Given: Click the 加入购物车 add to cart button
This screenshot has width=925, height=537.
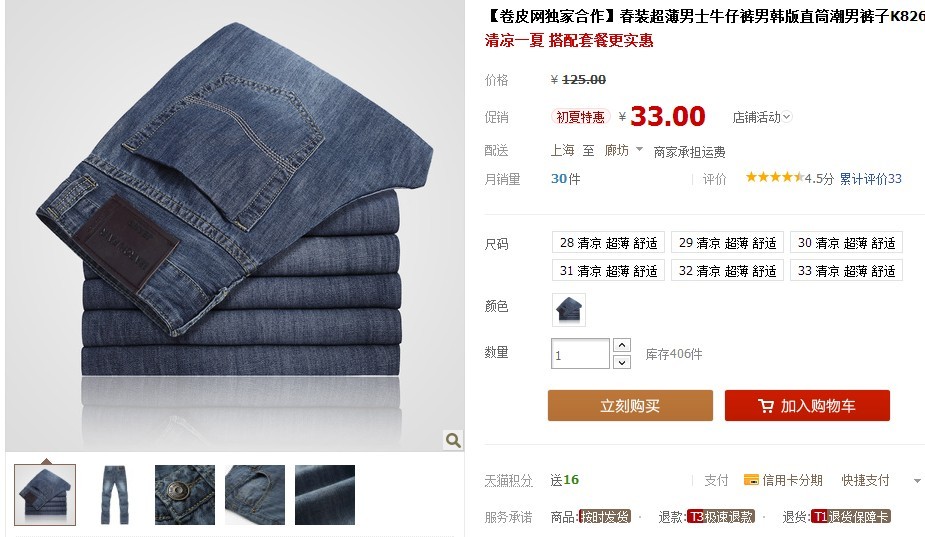Looking at the screenshot, I should [x=807, y=405].
